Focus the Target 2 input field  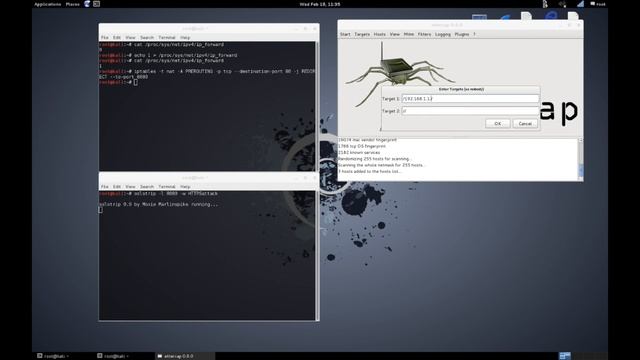(470, 111)
